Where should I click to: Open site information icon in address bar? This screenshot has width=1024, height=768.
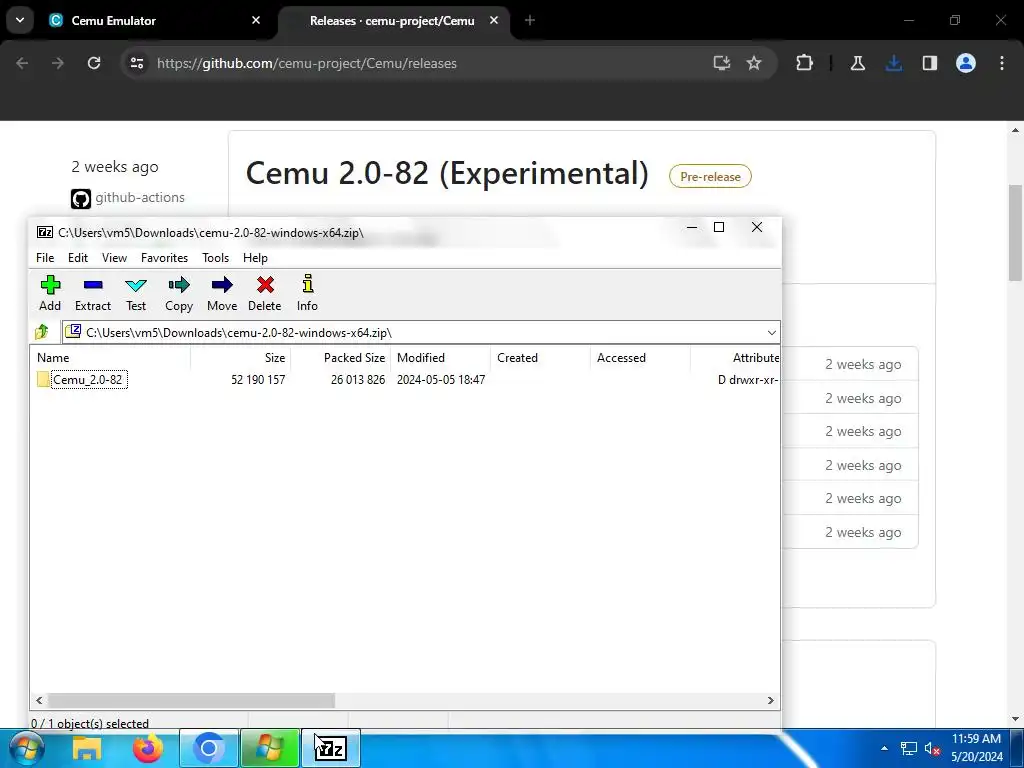pos(137,63)
